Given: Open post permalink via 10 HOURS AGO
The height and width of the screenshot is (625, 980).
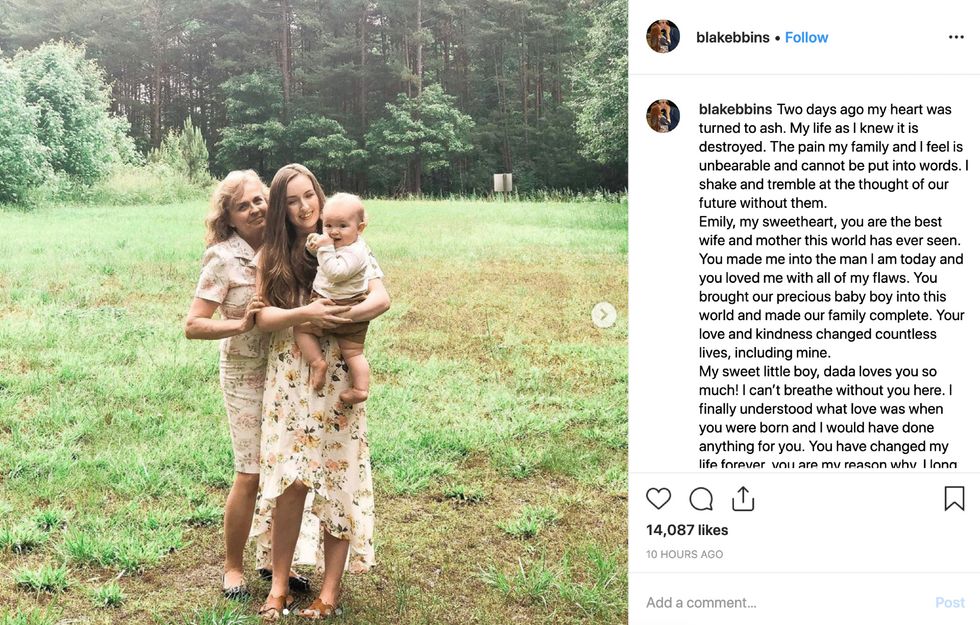Looking at the screenshot, I should point(684,554).
